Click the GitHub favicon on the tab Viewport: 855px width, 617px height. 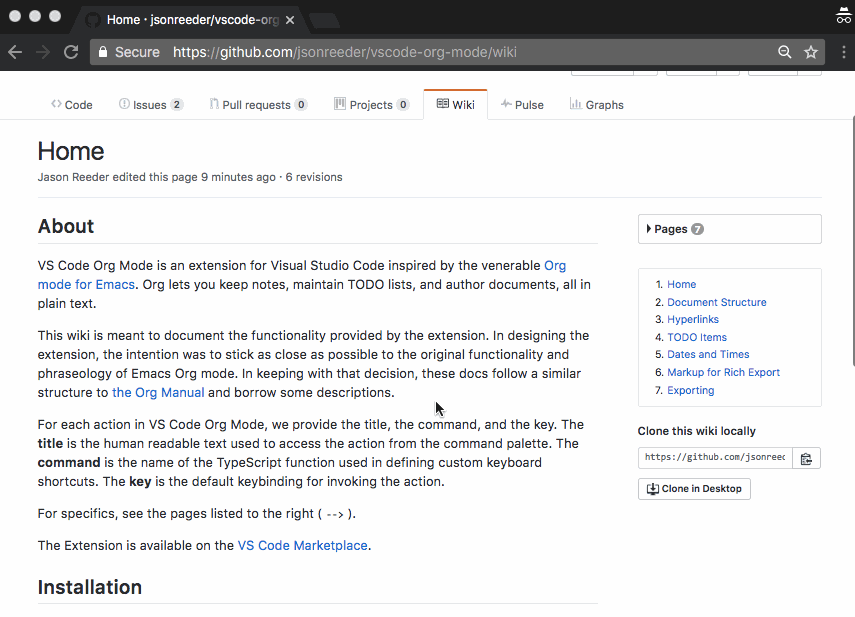click(93, 20)
